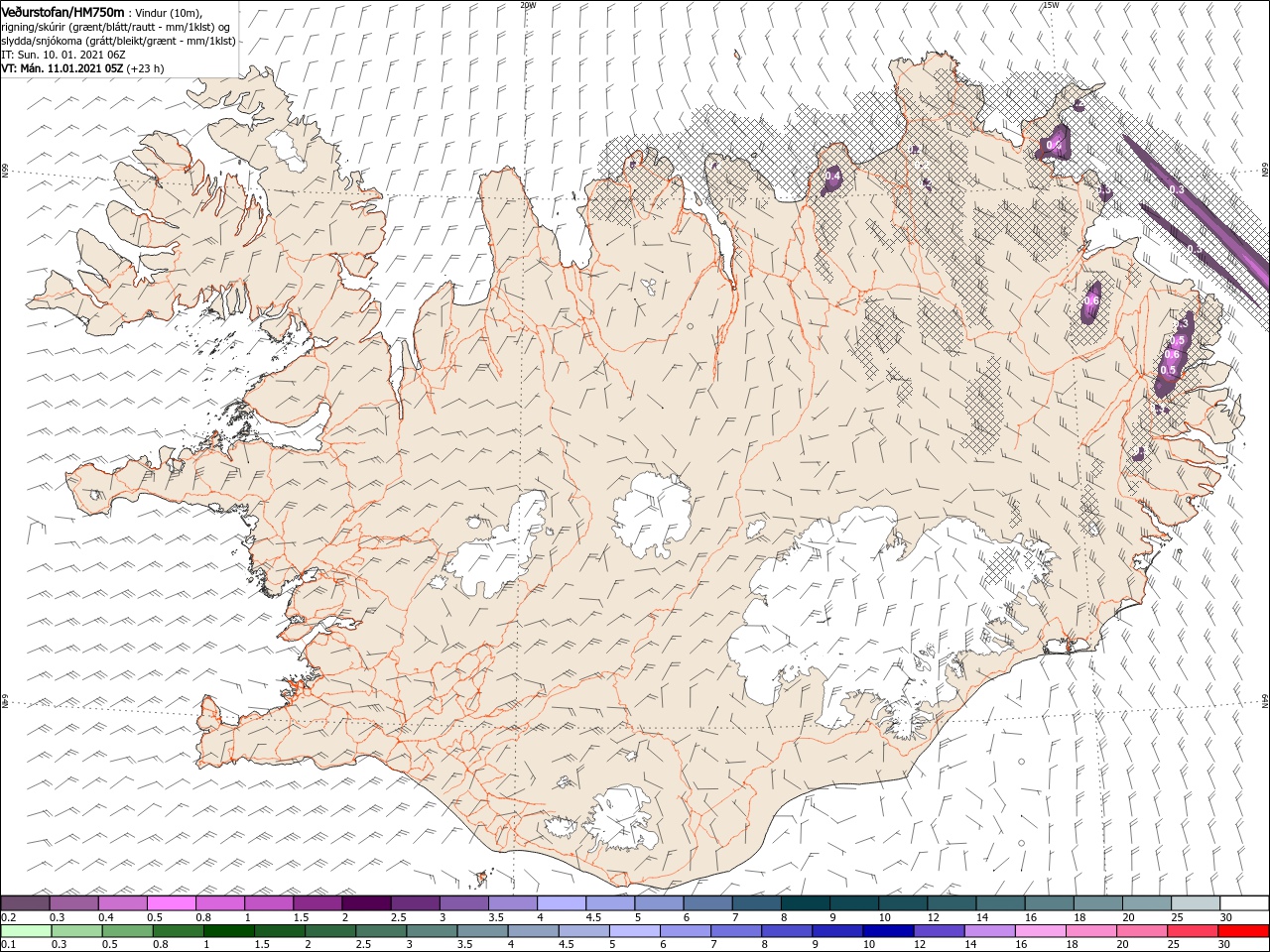
Task: Click the 30 label in the upper legend
Action: [x=1226, y=917]
